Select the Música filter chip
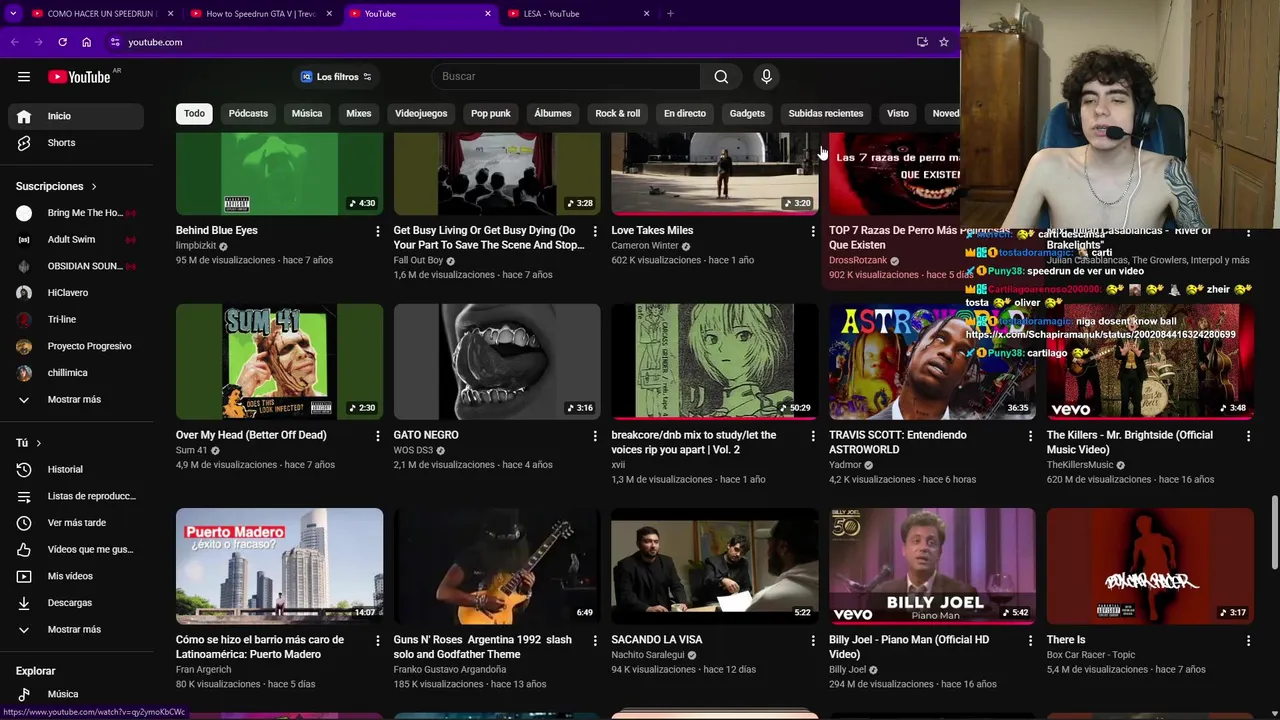This screenshot has width=1280, height=720. (307, 113)
